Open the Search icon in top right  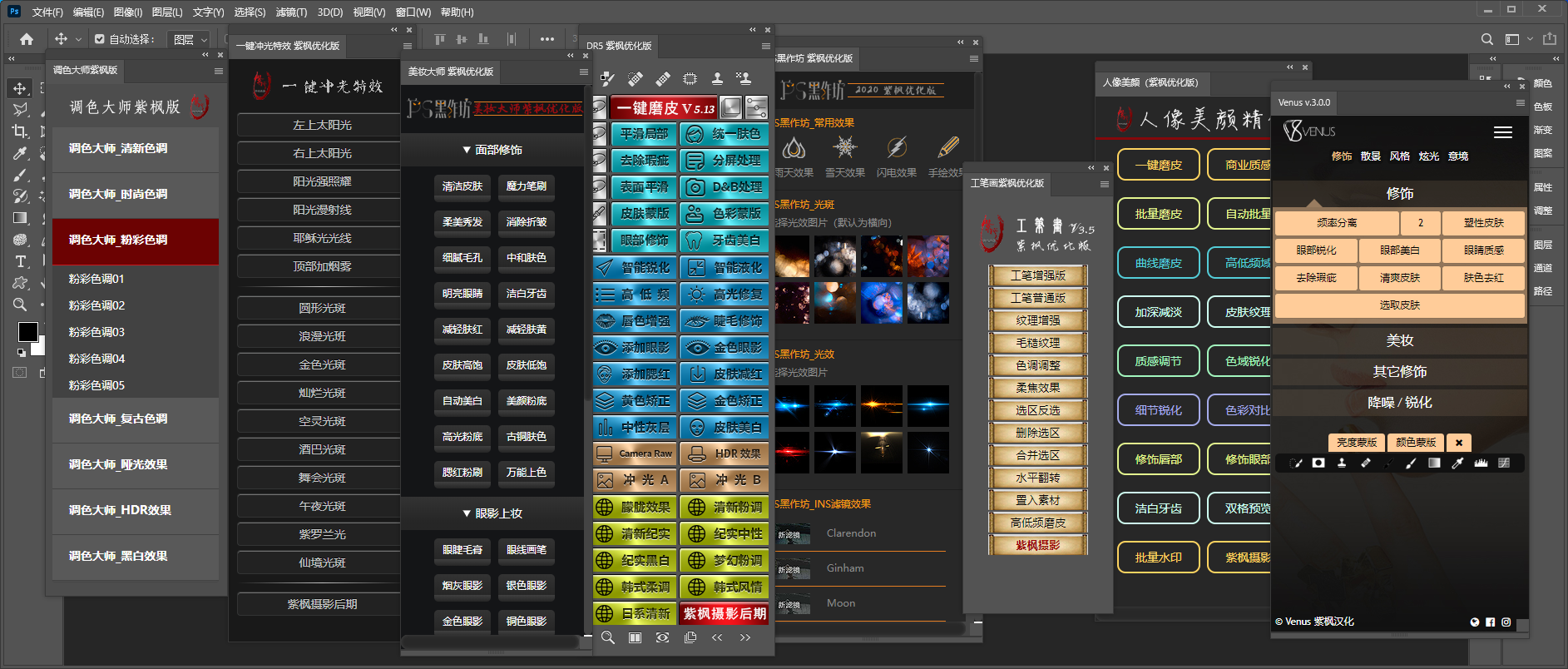(x=1486, y=39)
